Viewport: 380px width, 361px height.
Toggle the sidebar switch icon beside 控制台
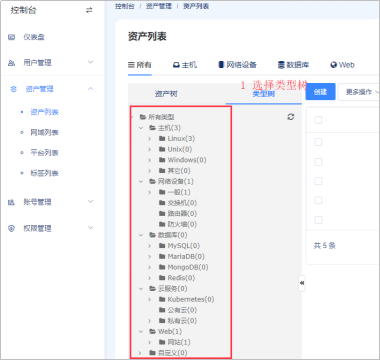pos(89,10)
